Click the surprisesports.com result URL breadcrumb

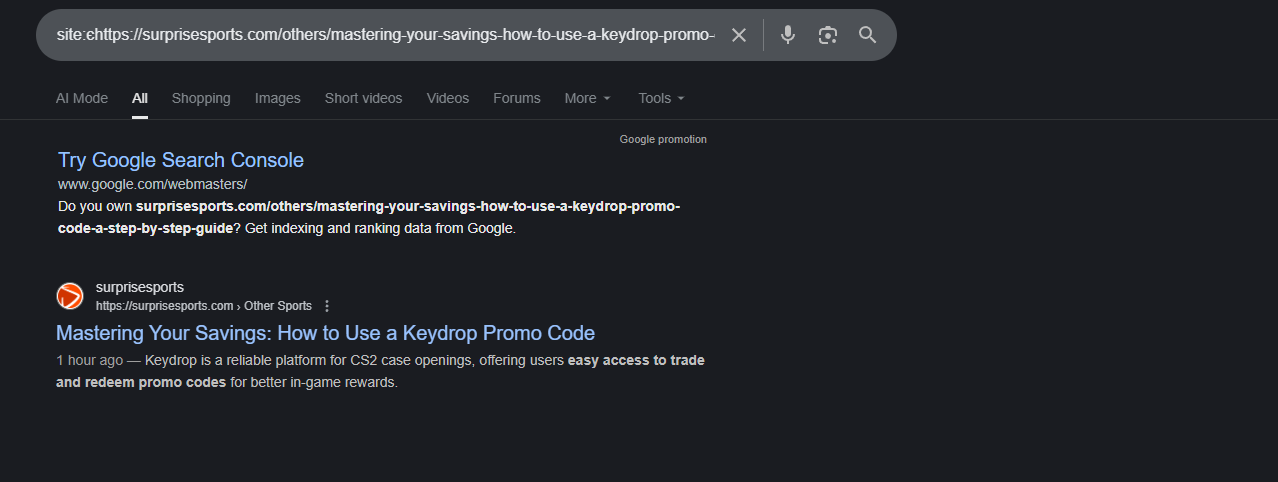pyautogui.click(x=203, y=306)
